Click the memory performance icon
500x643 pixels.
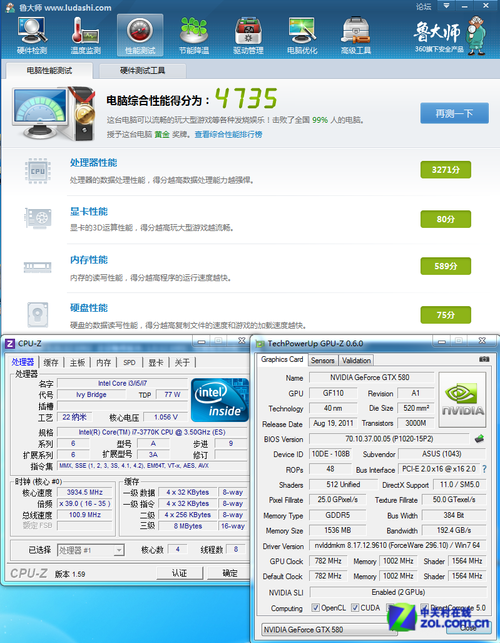click(38, 267)
